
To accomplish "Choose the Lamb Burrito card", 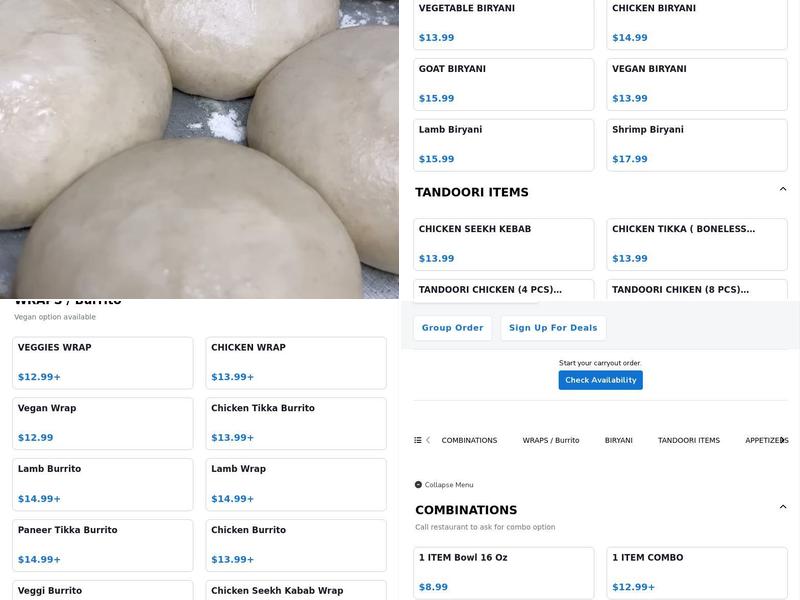I will point(103,484).
